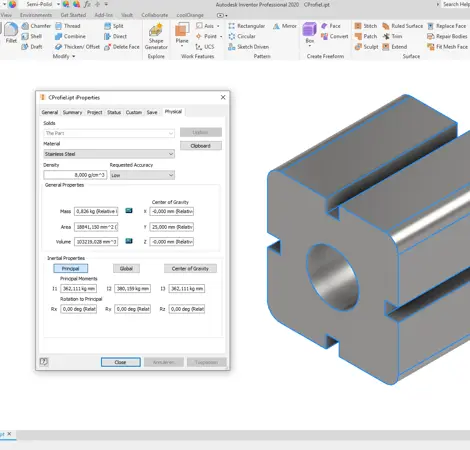The height and width of the screenshot is (450, 470).
Task: Select the Combine tool
Action: pos(70,36)
